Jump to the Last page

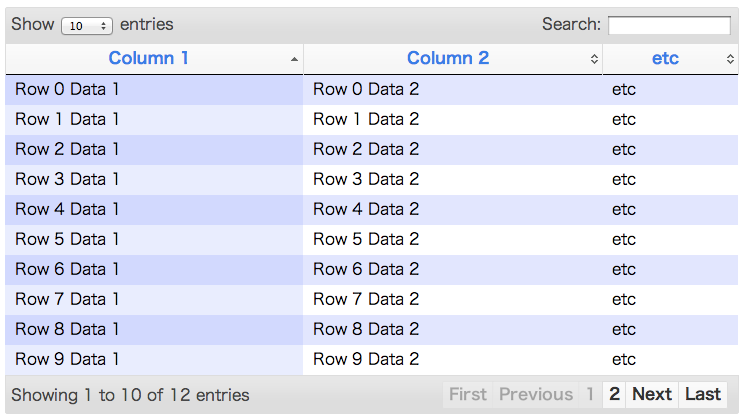pyautogui.click(x=703, y=394)
